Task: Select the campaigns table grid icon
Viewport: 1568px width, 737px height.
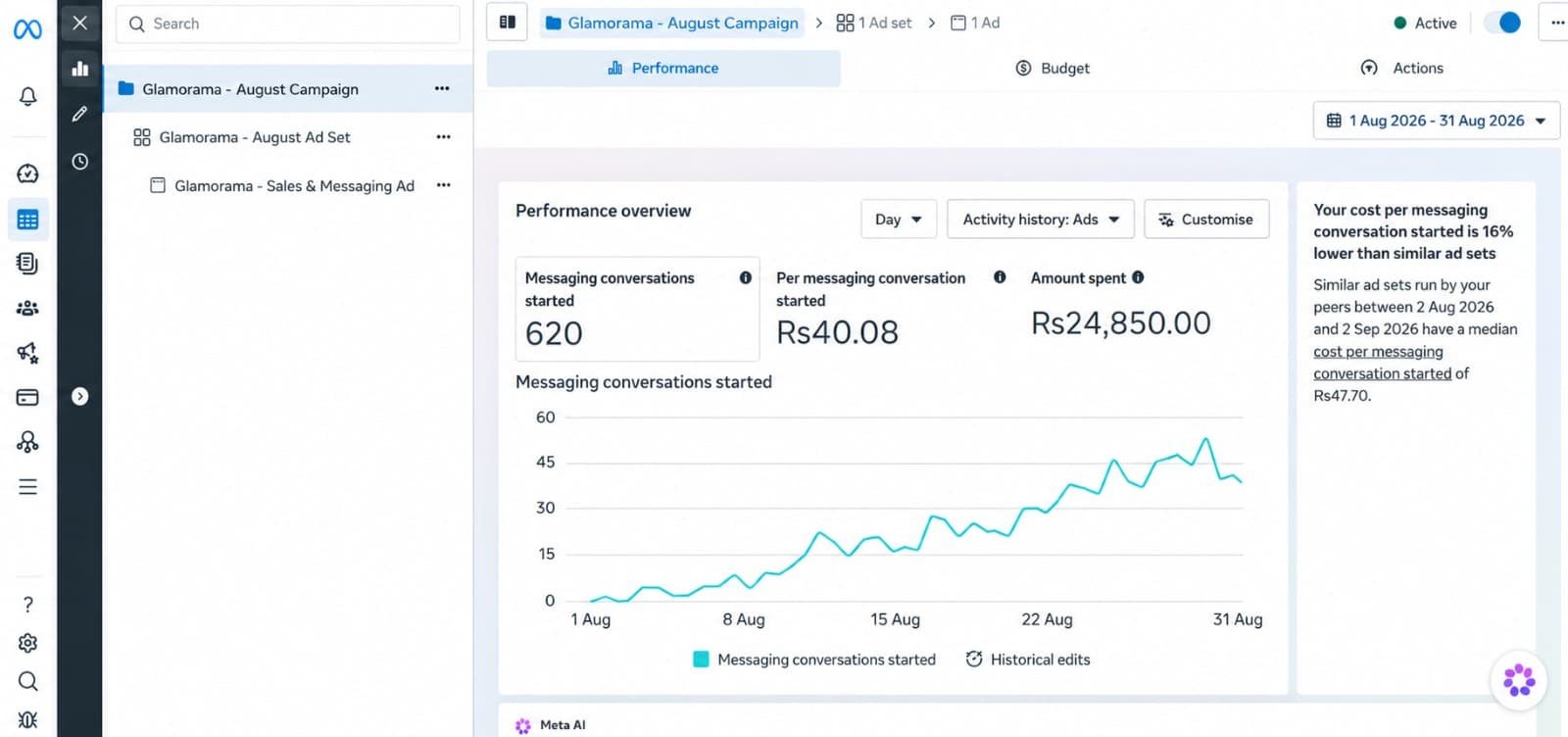Action: [x=27, y=220]
